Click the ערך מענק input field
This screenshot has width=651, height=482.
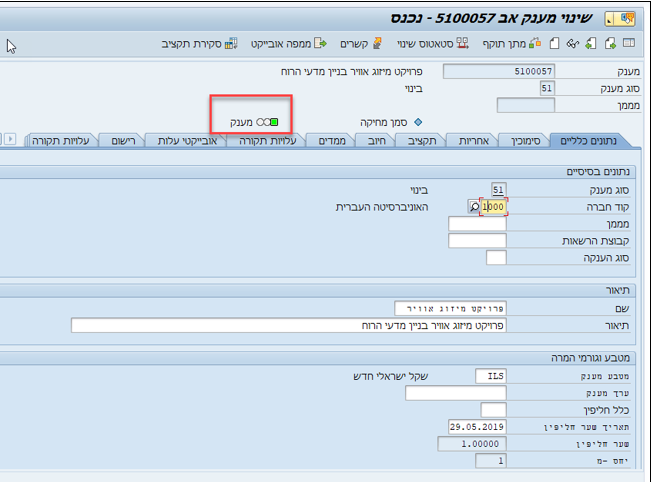pyautogui.click(x=456, y=393)
